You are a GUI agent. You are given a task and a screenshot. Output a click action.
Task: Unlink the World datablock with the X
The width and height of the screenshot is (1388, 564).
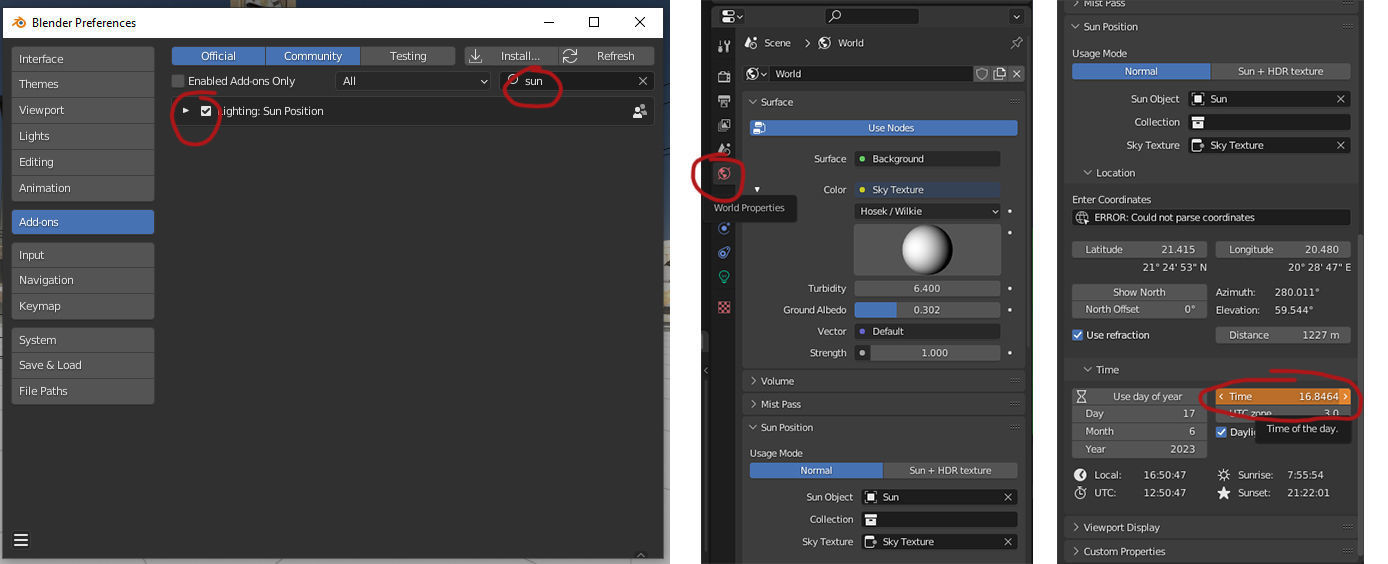pyautogui.click(x=1016, y=74)
